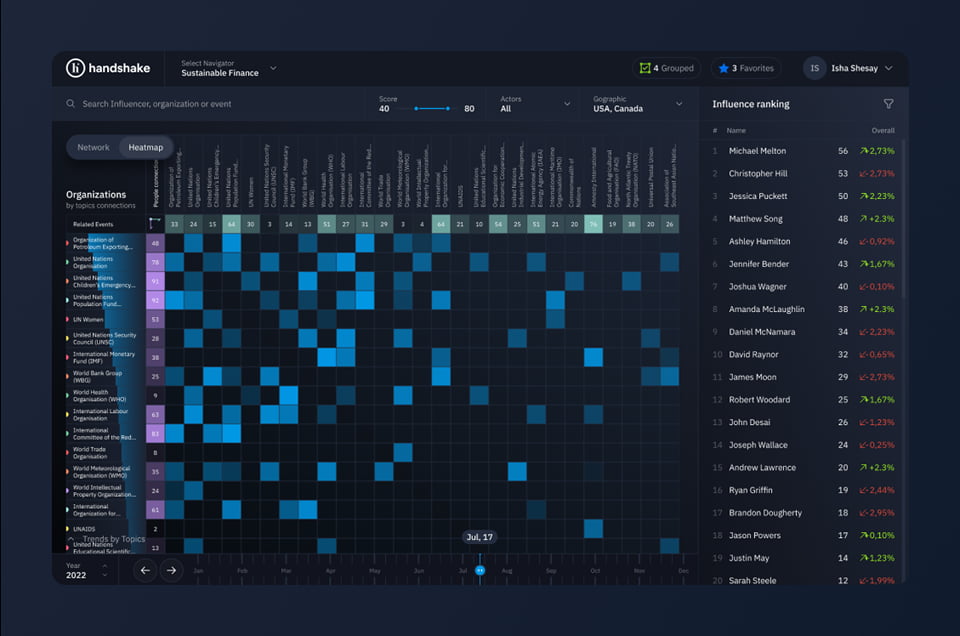This screenshot has height=636, width=960.
Task: Click Jason Powers' +0,10% trend indicator
Action: 877,535
